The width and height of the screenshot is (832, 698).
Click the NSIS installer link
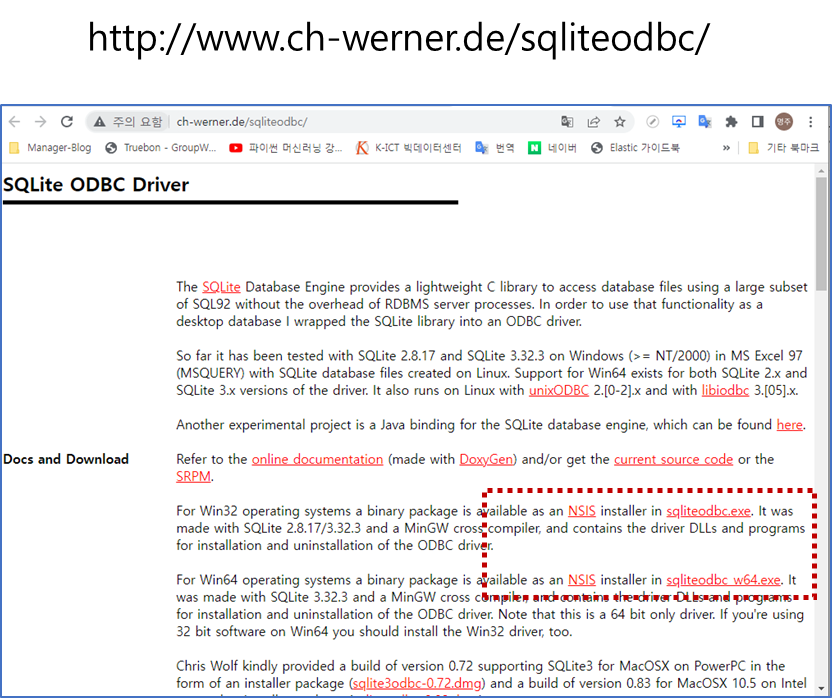click(x=581, y=510)
